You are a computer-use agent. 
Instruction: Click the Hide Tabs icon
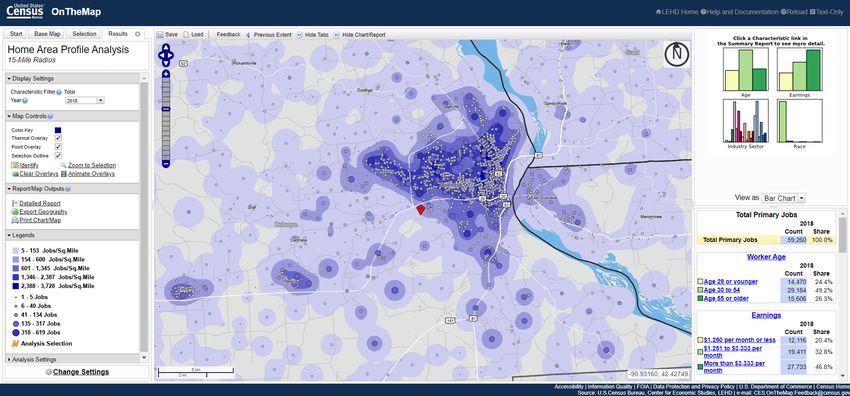[299, 34]
